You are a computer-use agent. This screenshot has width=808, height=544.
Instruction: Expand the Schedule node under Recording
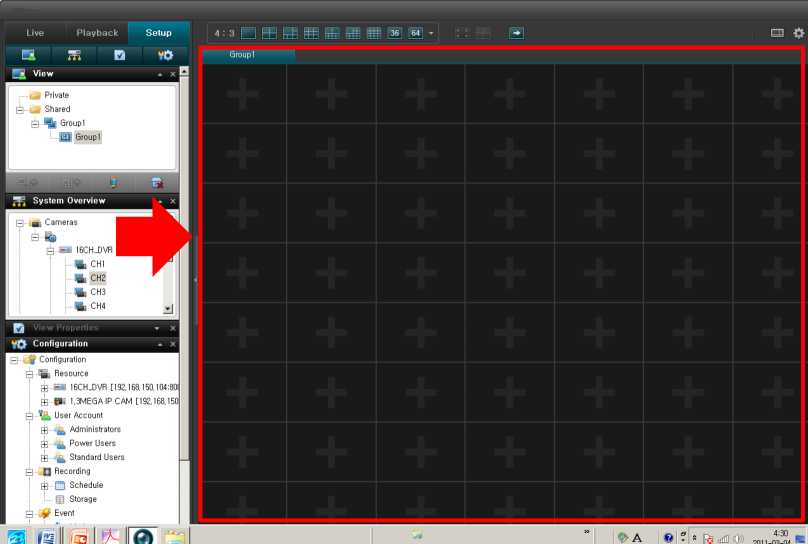pyautogui.click(x=45, y=485)
